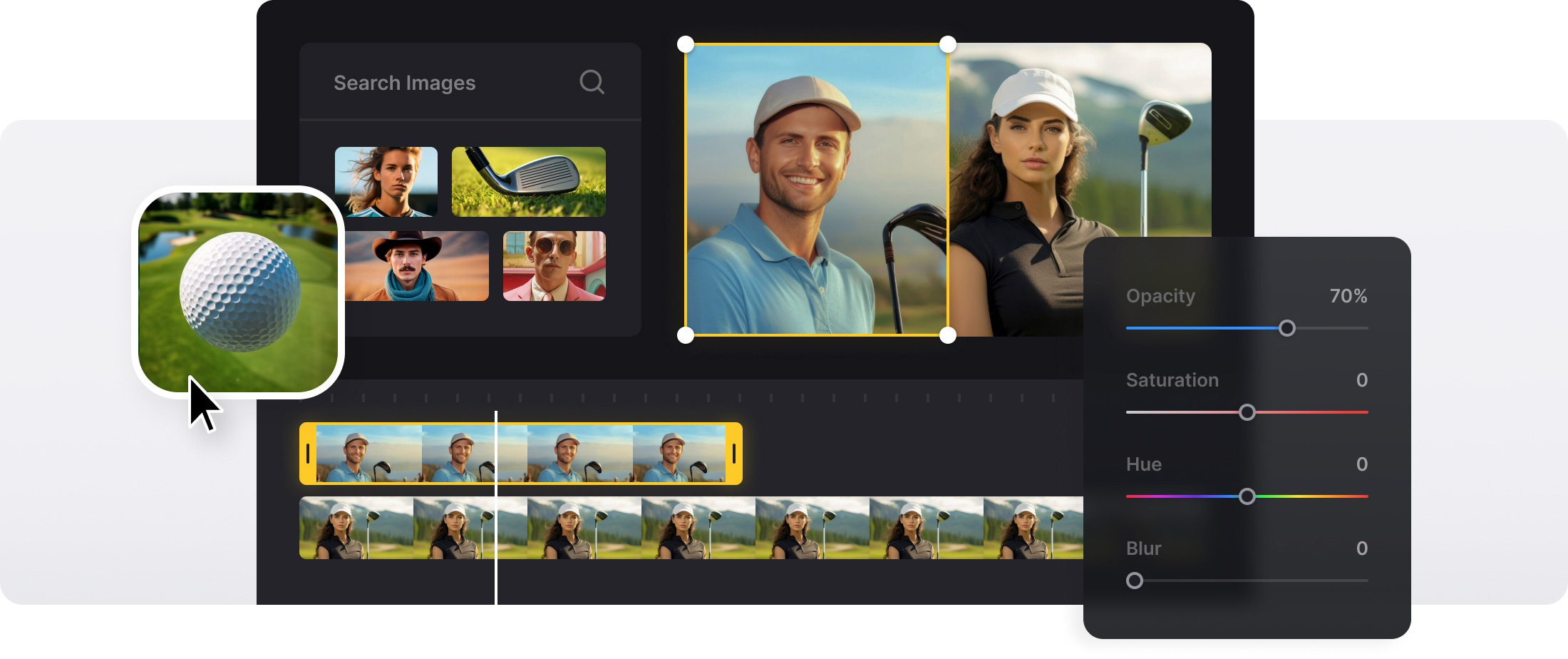
Task: Click the top-left selection handle of the clip
Action: (x=685, y=45)
